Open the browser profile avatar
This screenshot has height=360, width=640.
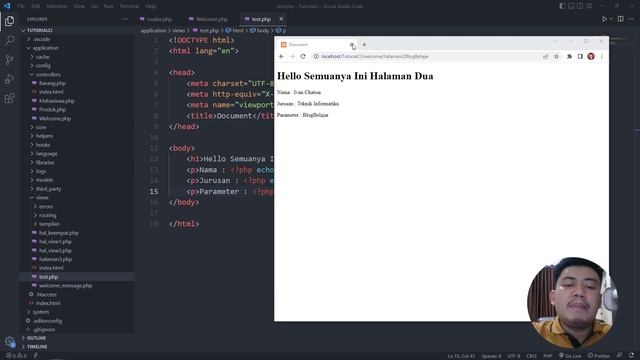tap(591, 56)
